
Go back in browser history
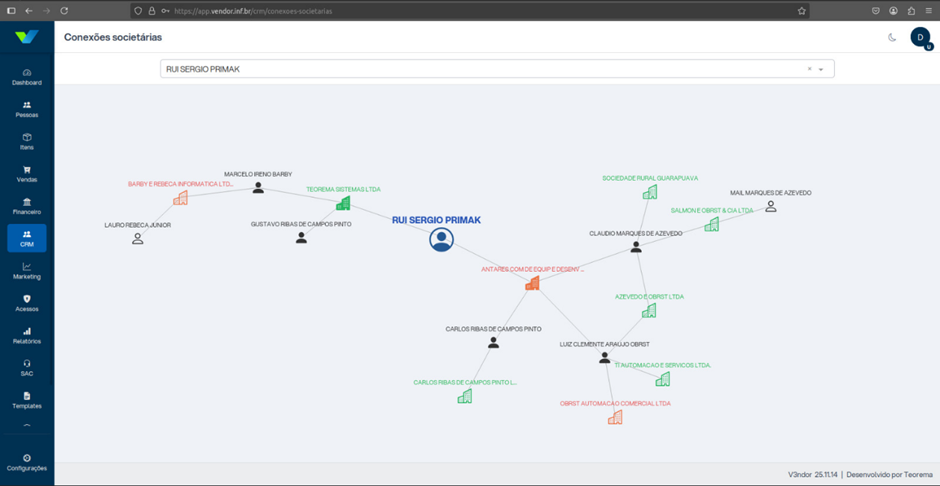click(29, 11)
